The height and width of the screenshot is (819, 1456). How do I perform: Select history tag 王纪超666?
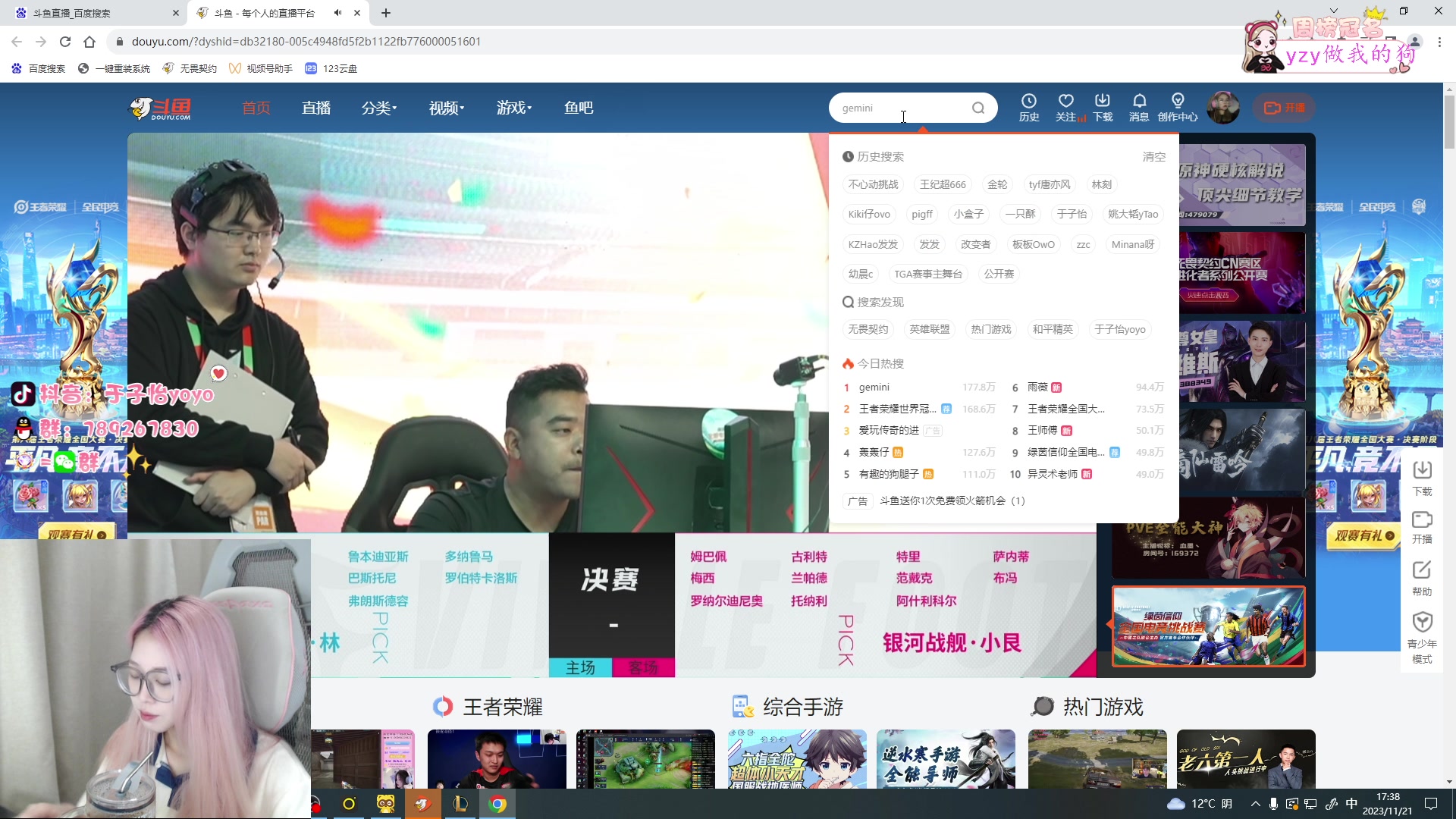[x=943, y=184]
